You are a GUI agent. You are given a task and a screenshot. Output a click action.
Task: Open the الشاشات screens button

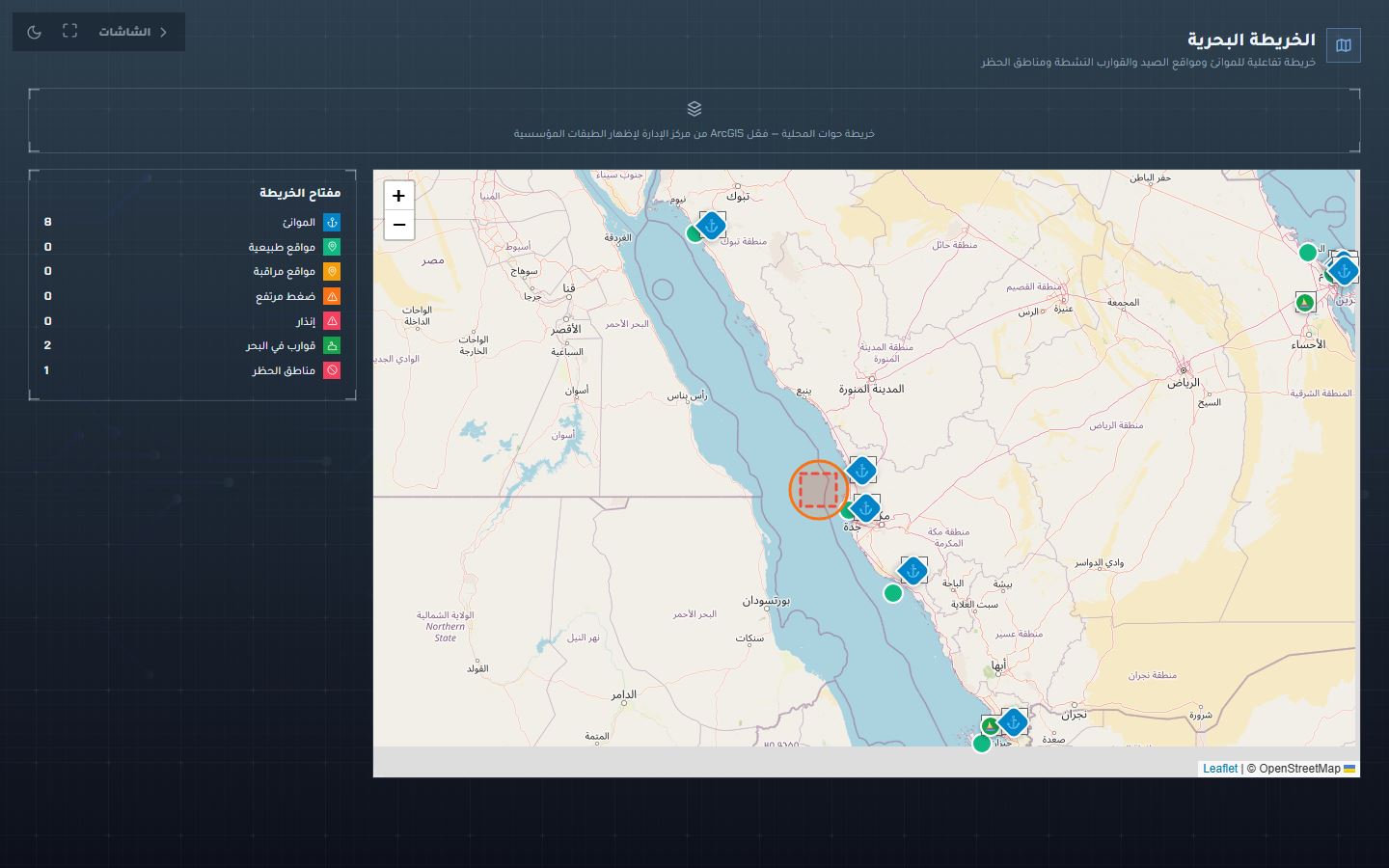point(133,32)
